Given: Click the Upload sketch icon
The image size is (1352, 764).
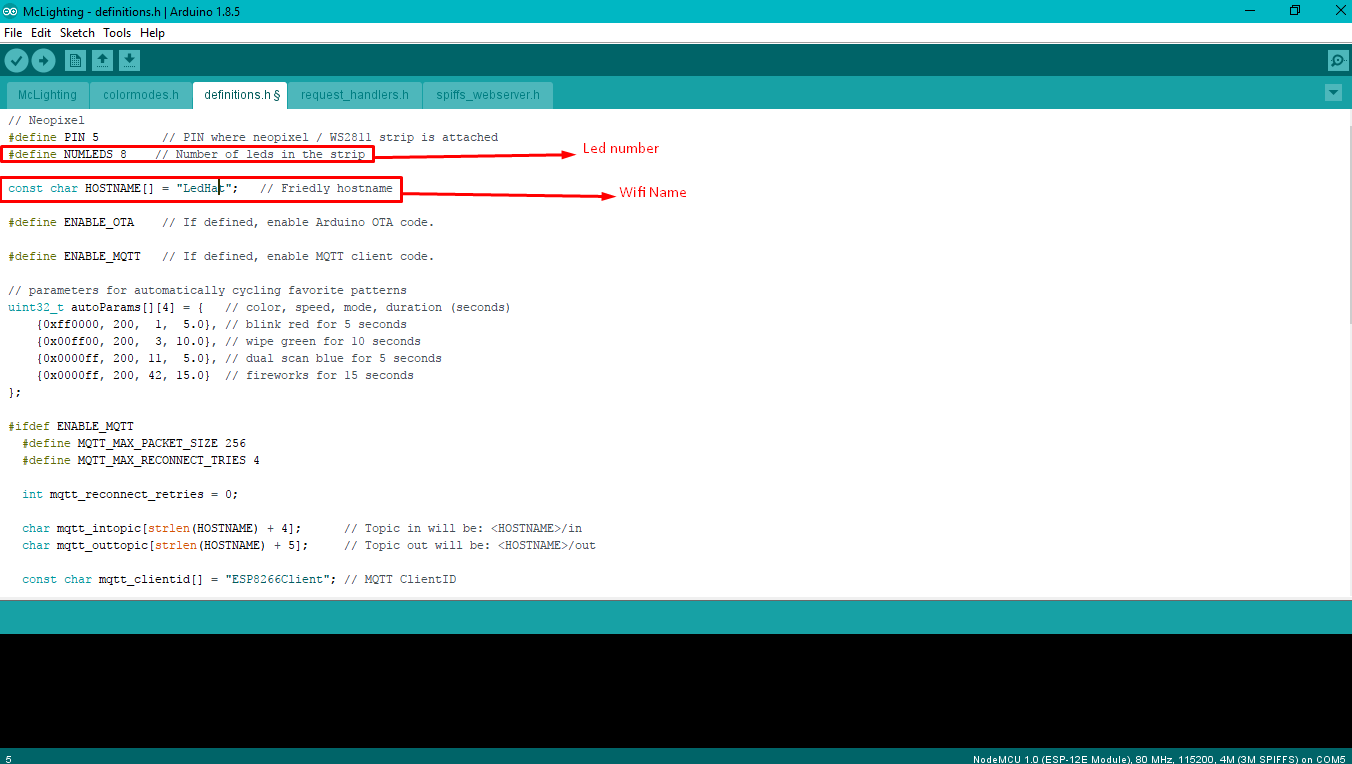Looking at the screenshot, I should (43, 60).
